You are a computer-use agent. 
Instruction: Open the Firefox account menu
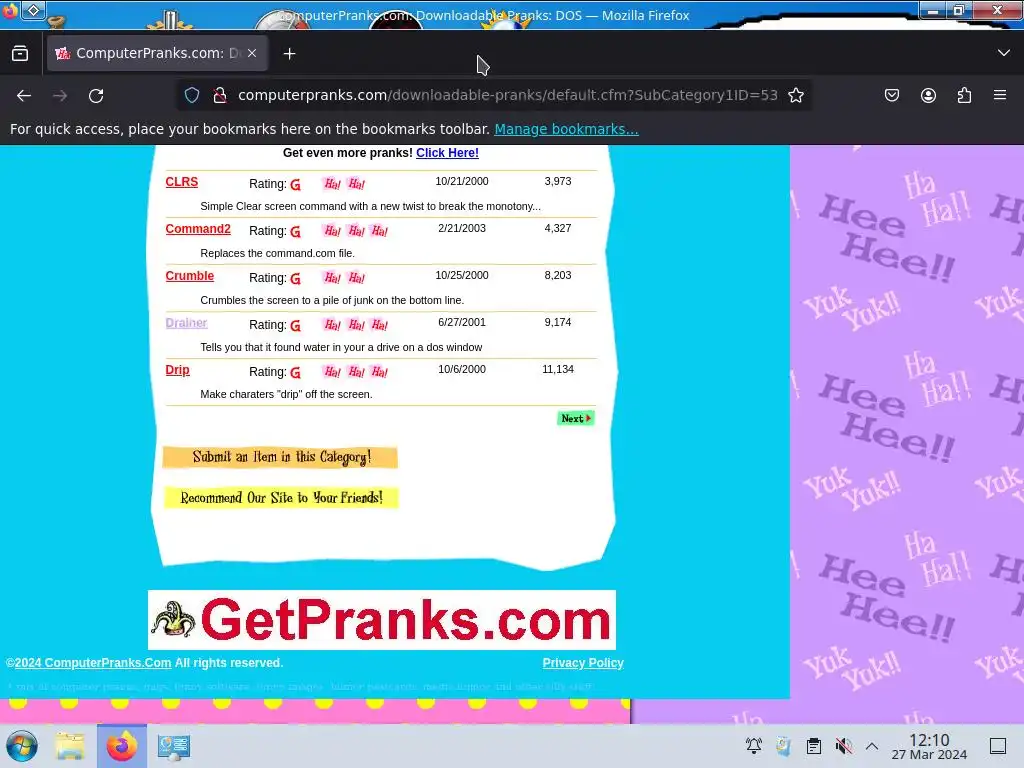(928, 95)
